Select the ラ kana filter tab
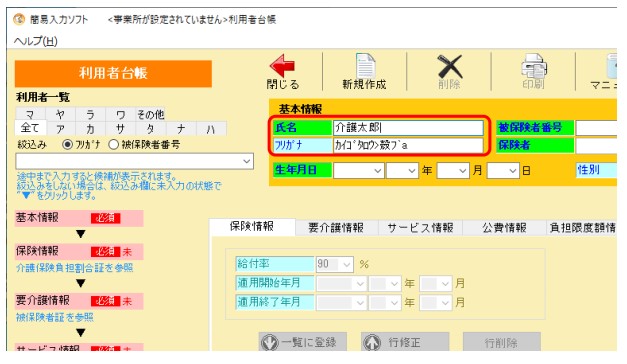 (x=90, y=115)
